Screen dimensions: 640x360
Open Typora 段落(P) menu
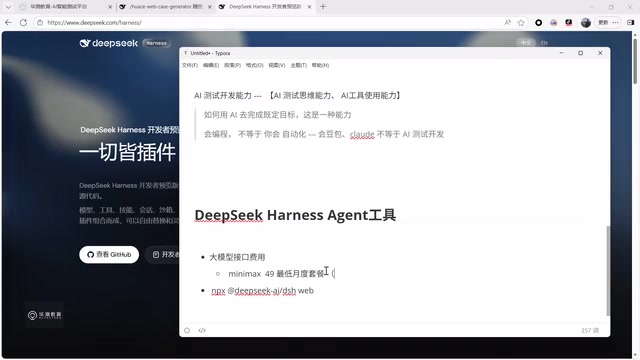tap(232, 65)
